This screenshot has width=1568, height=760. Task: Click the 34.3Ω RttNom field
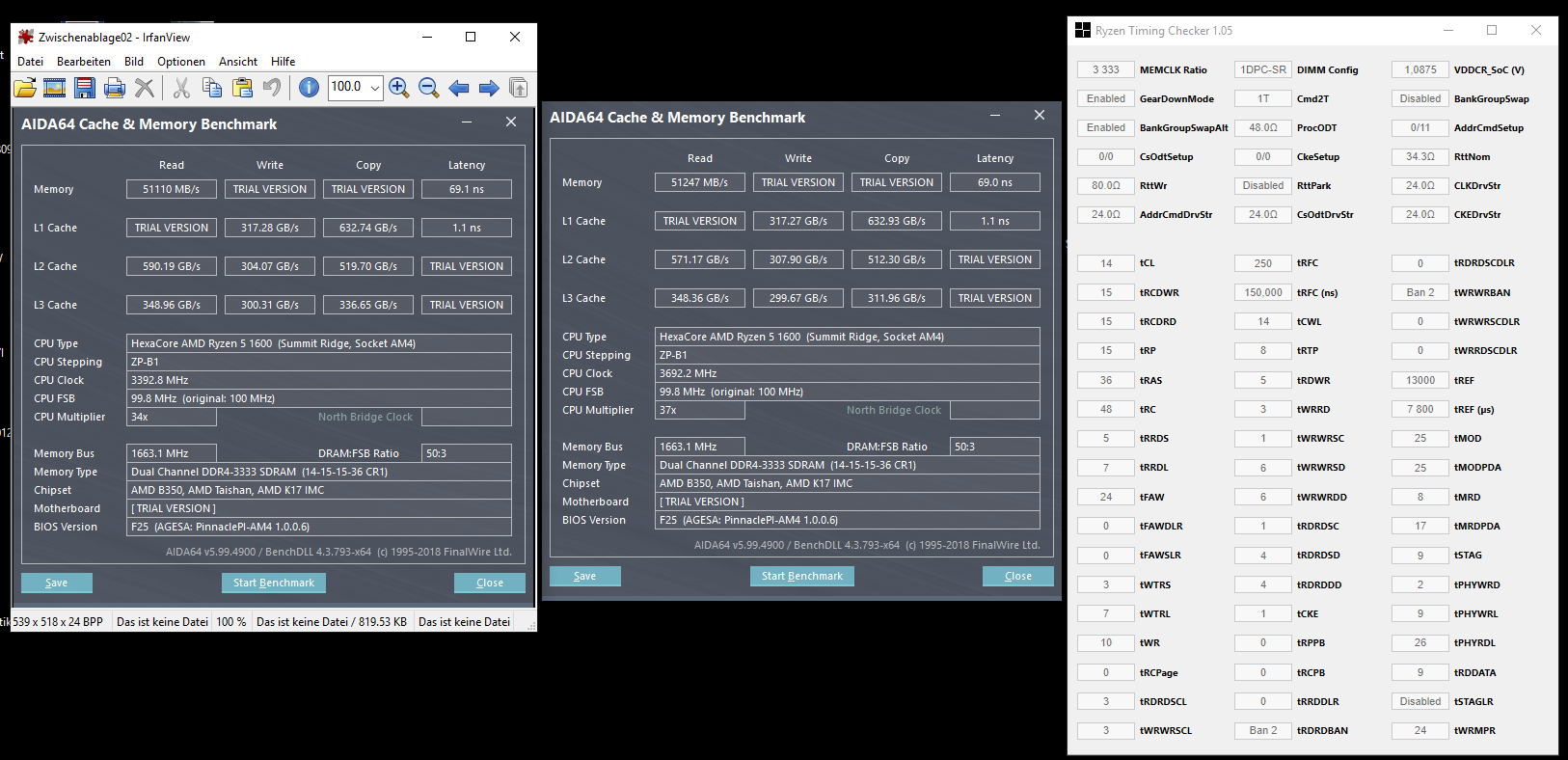1420,156
